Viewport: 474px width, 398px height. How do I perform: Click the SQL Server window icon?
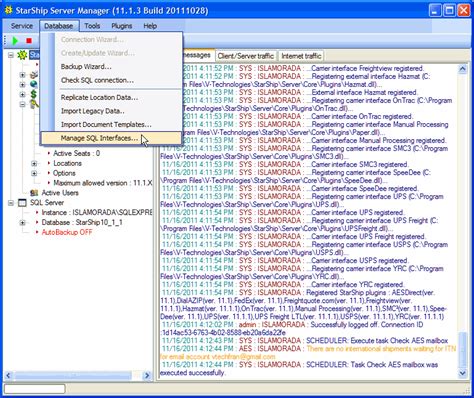click(x=22, y=203)
